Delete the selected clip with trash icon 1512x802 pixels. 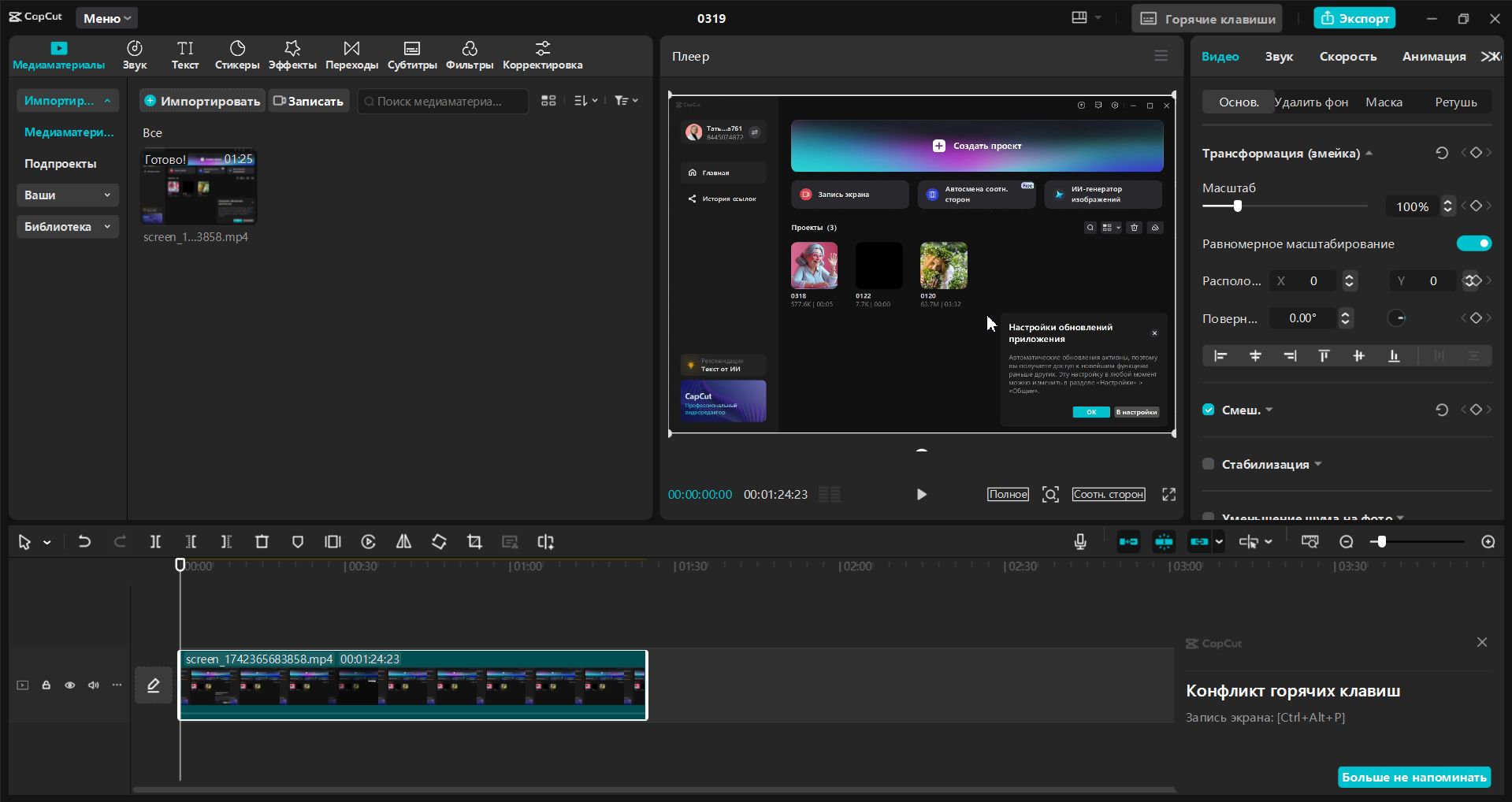[262, 542]
